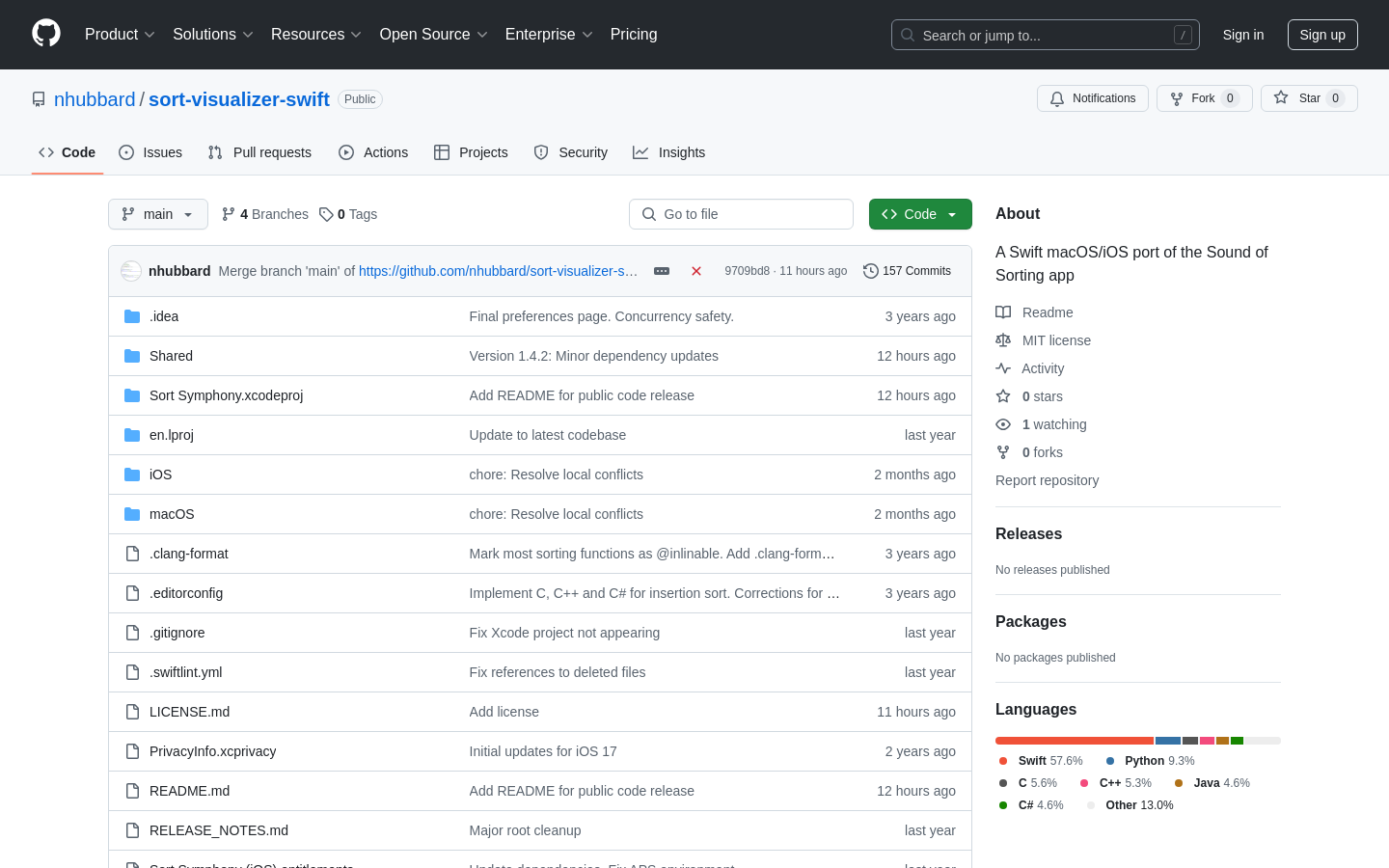The height and width of the screenshot is (868, 1389).
Task: Open the .idea folder icon
Action: (x=132, y=316)
